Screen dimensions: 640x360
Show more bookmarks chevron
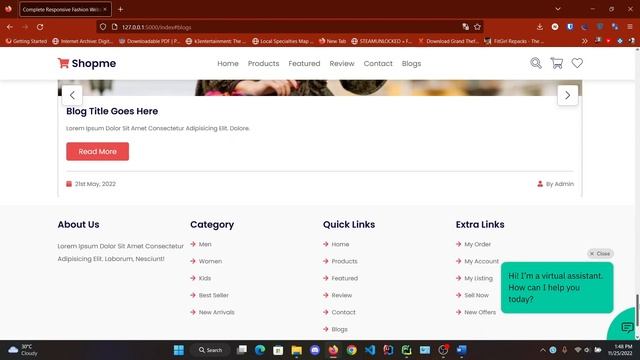584,41
